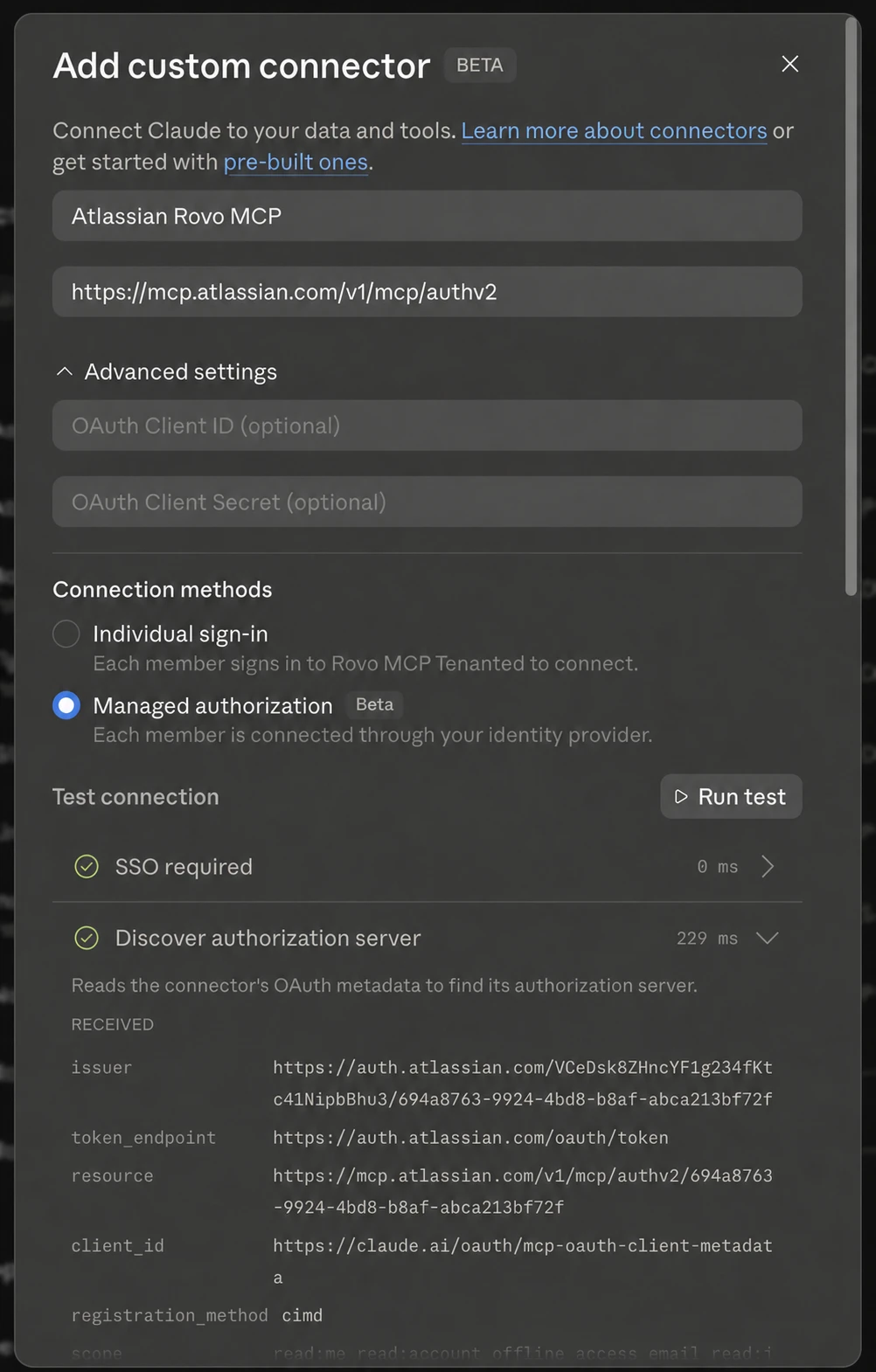Click the issuer URL value
The height and width of the screenshot is (1372, 876).
point(523,1084)
